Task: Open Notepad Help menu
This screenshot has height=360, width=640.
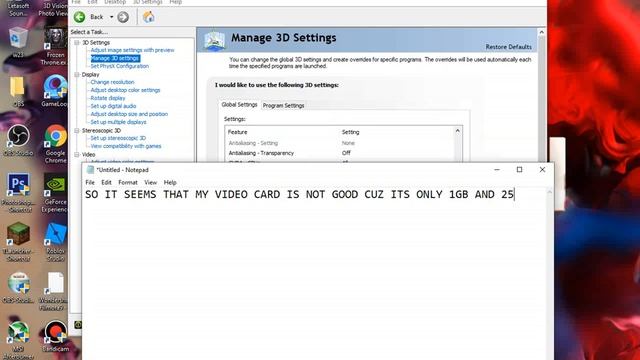Action: coord(170,182)
